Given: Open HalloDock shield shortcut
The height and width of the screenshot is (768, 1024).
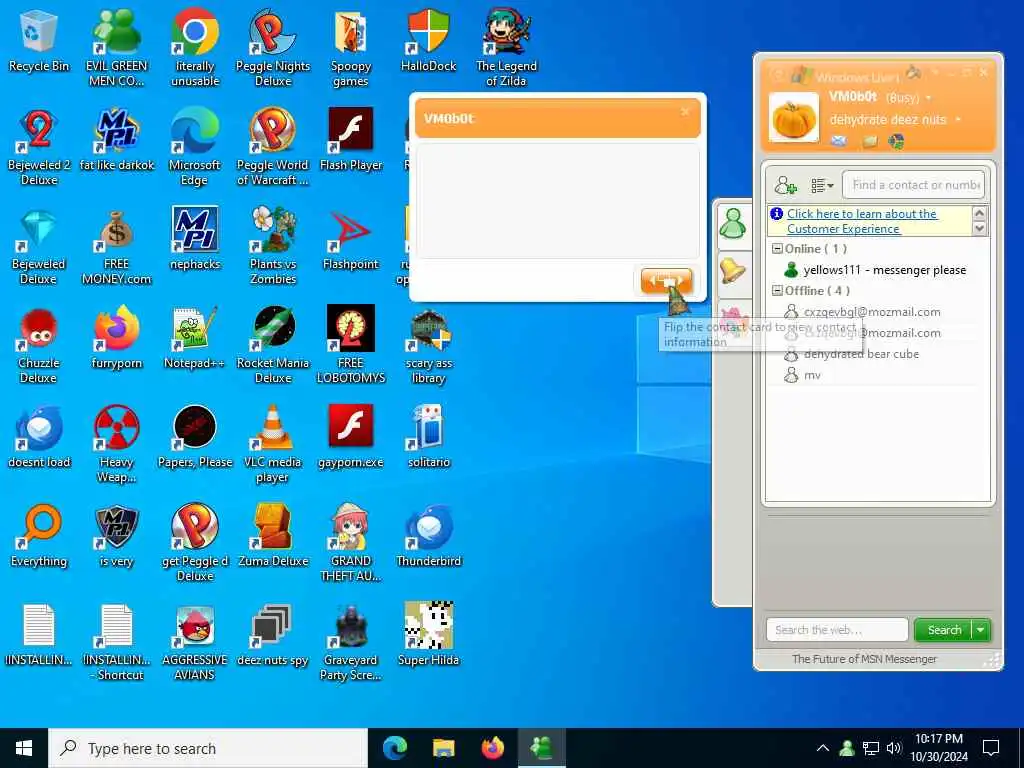Looking at the screenshot, I should pyautogui.click(x=428, y=42).
